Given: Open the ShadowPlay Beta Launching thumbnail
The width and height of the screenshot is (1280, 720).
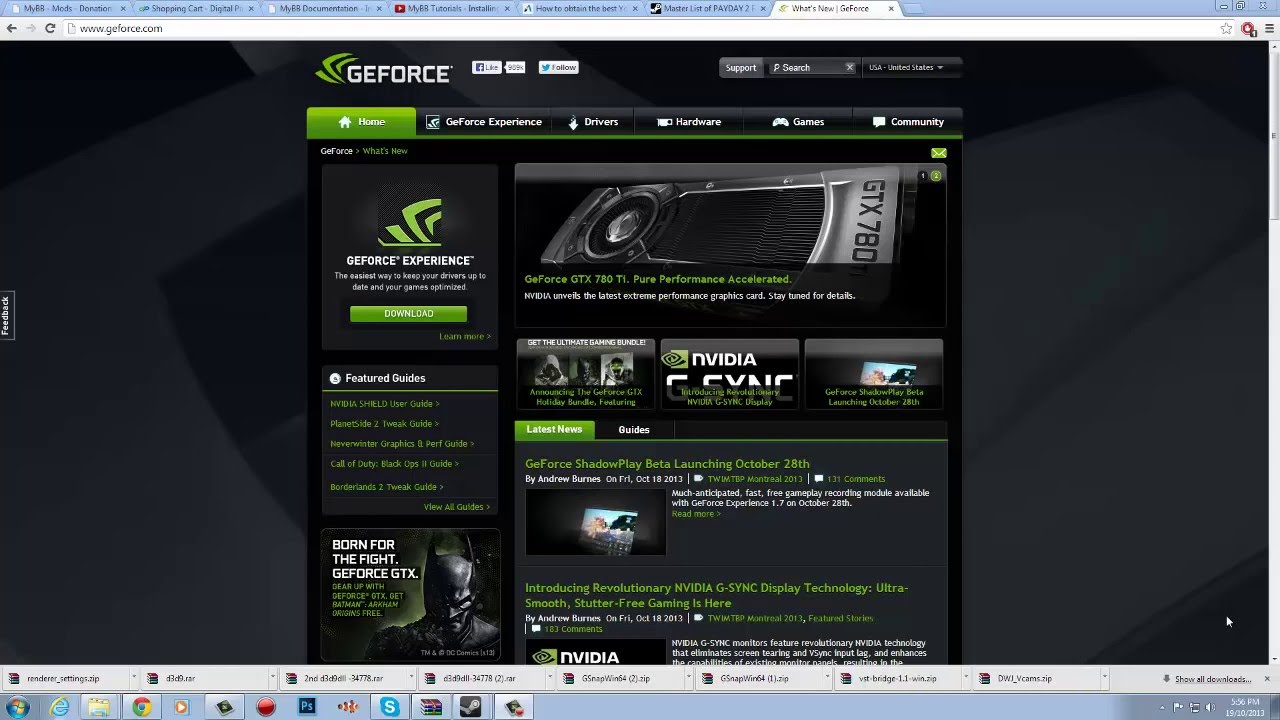Looking at the screenshot, I should click(874, 374).
